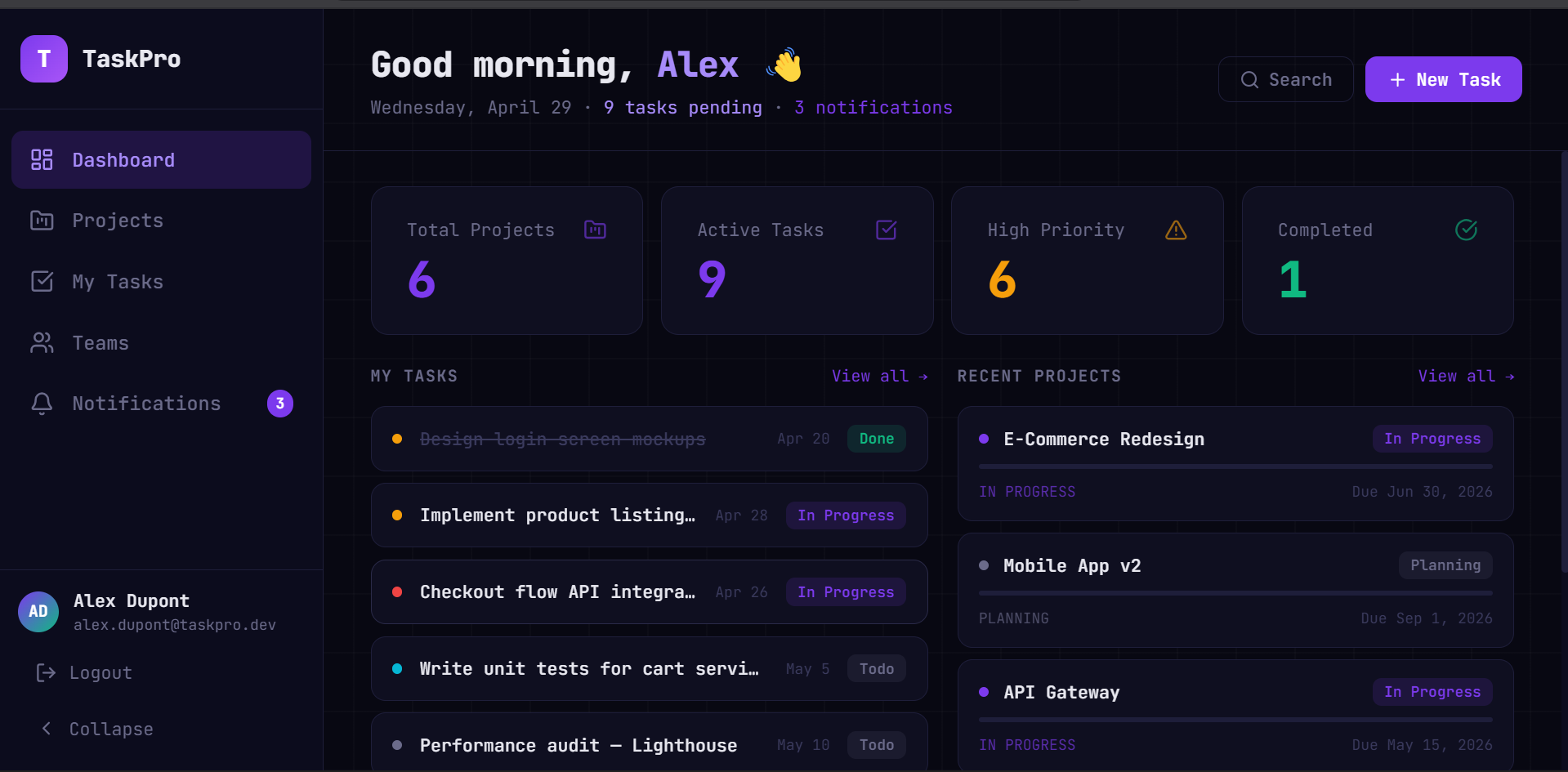Open My Tasks in the sidebar
1568x772 pixels.
tap(161, 282)
